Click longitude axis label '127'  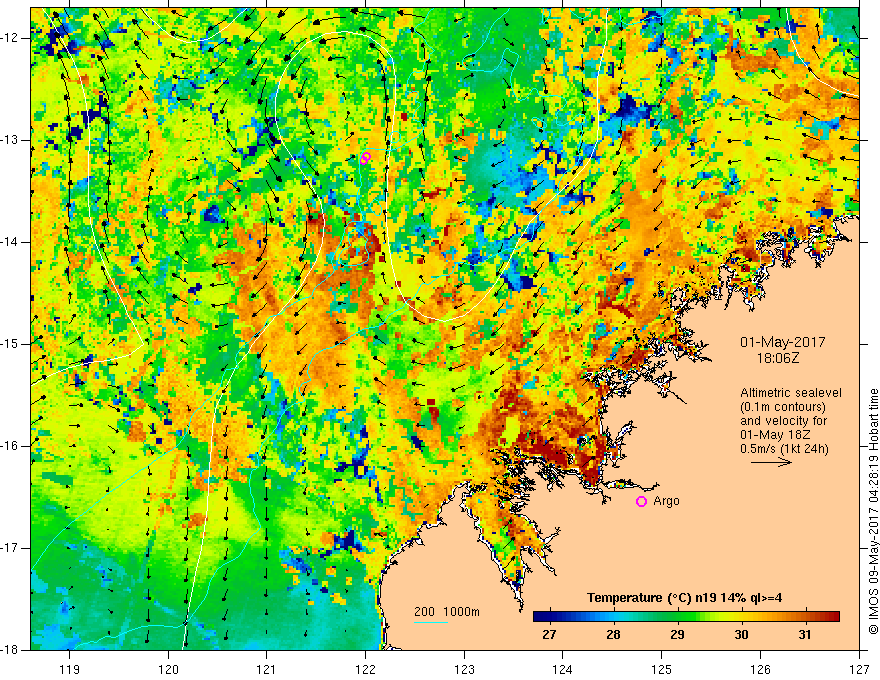(x=859, y=669)
